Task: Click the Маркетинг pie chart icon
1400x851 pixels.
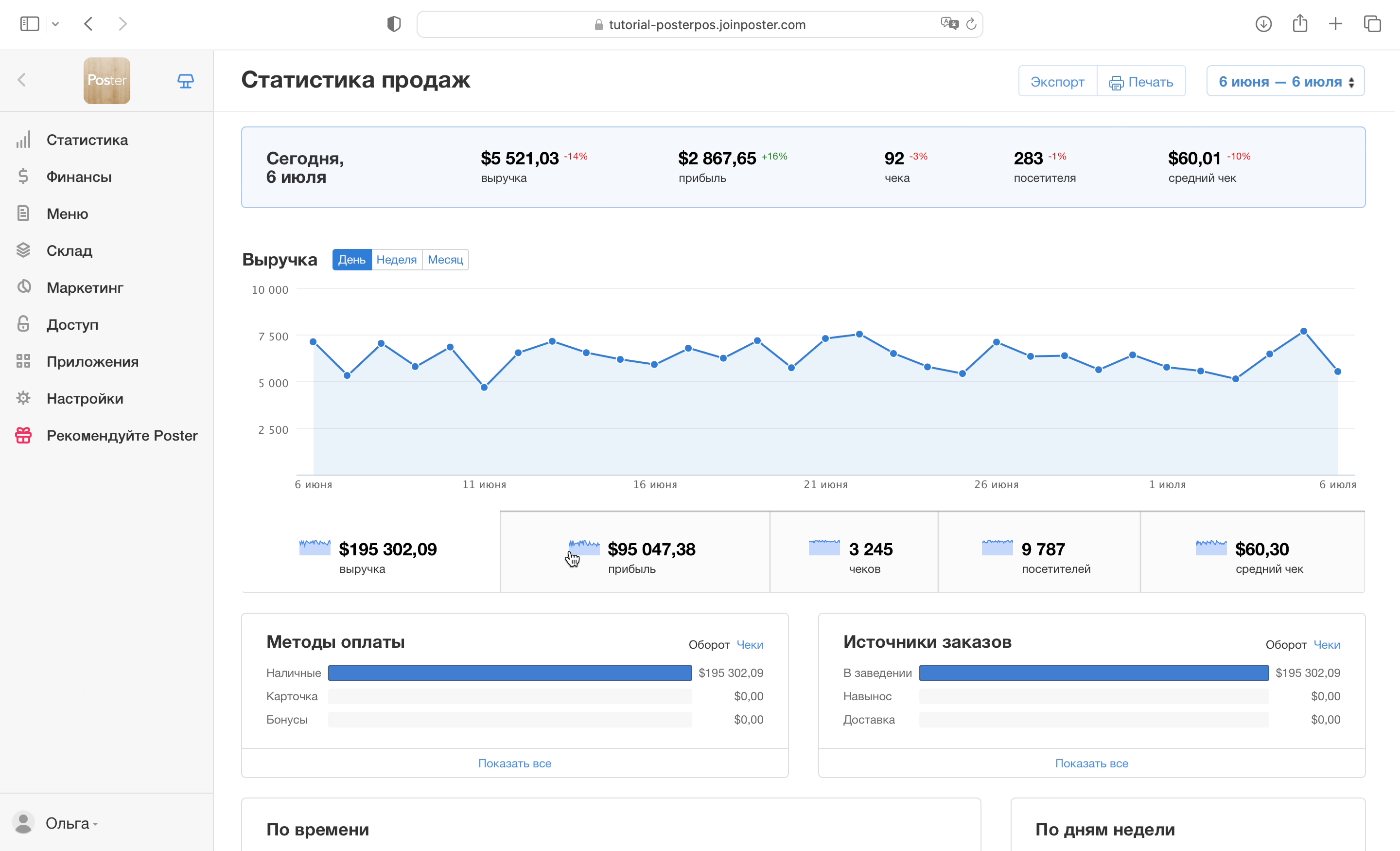Action: (x=23, y=287)
